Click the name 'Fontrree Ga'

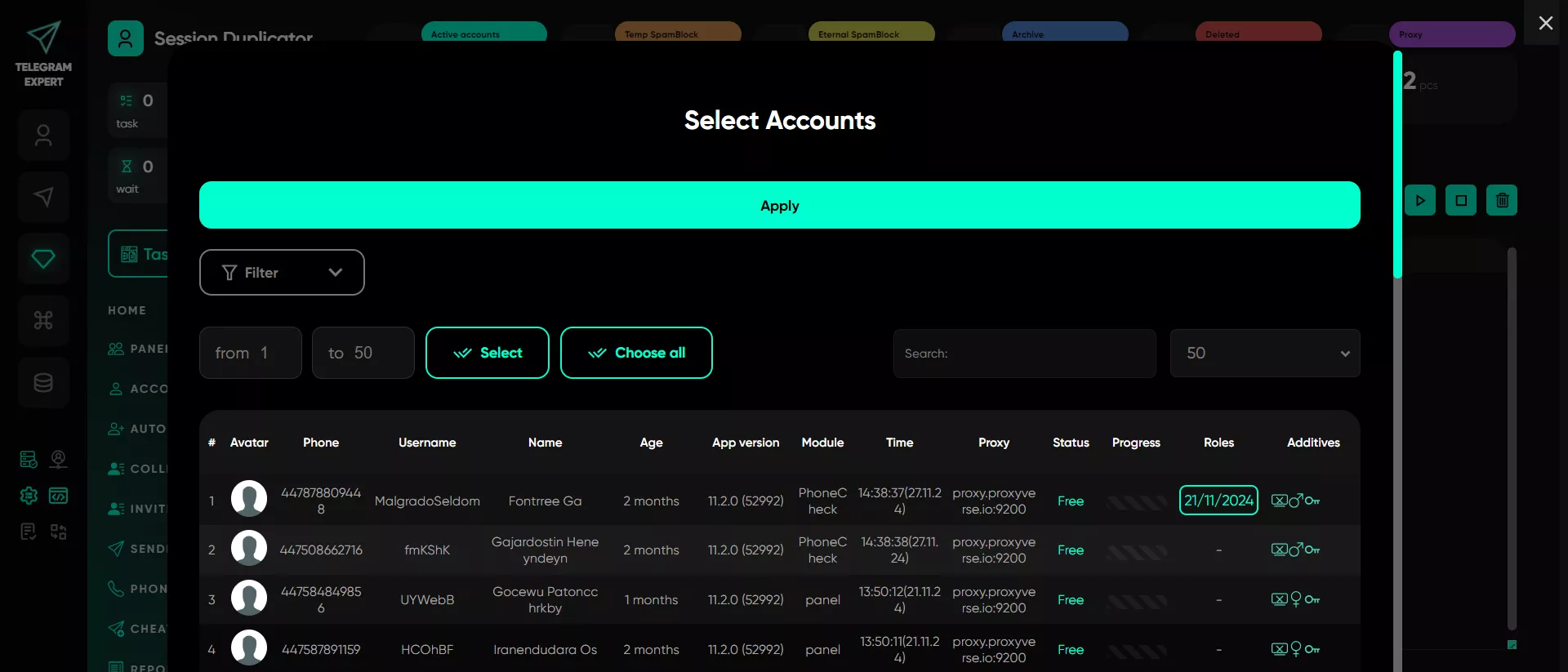click(x=545, y=501)
